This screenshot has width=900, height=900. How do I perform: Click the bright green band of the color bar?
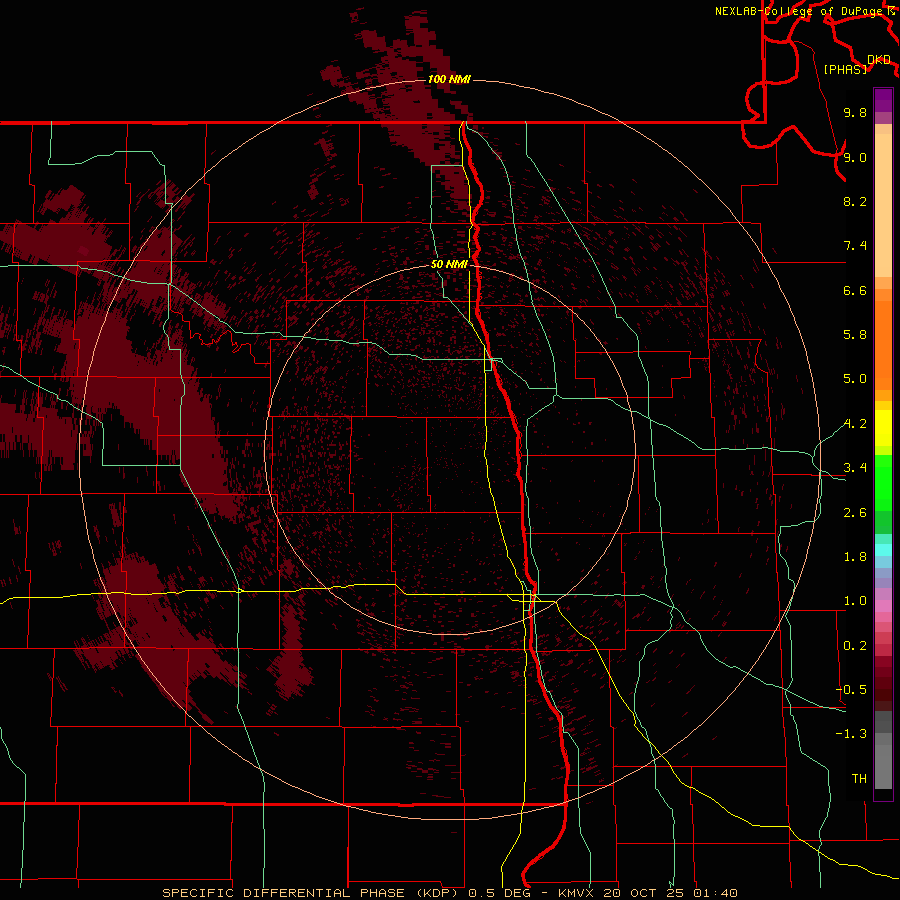pyautogui.click(x=883, y=482)
